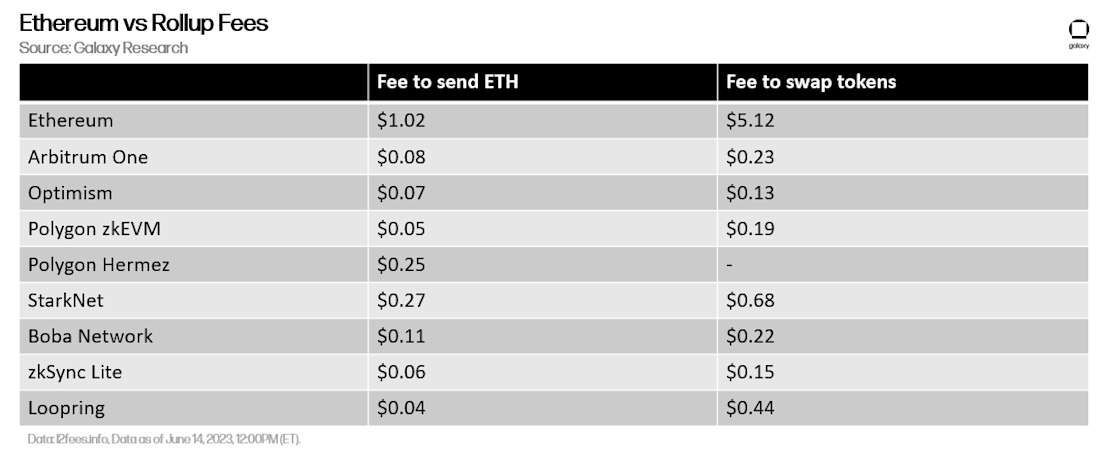Image resolution: width=1100 pixels, height=457 pixels.
Task: Click the $0.44 Loopring swap fee cell
Action: (x=750, y=408)
